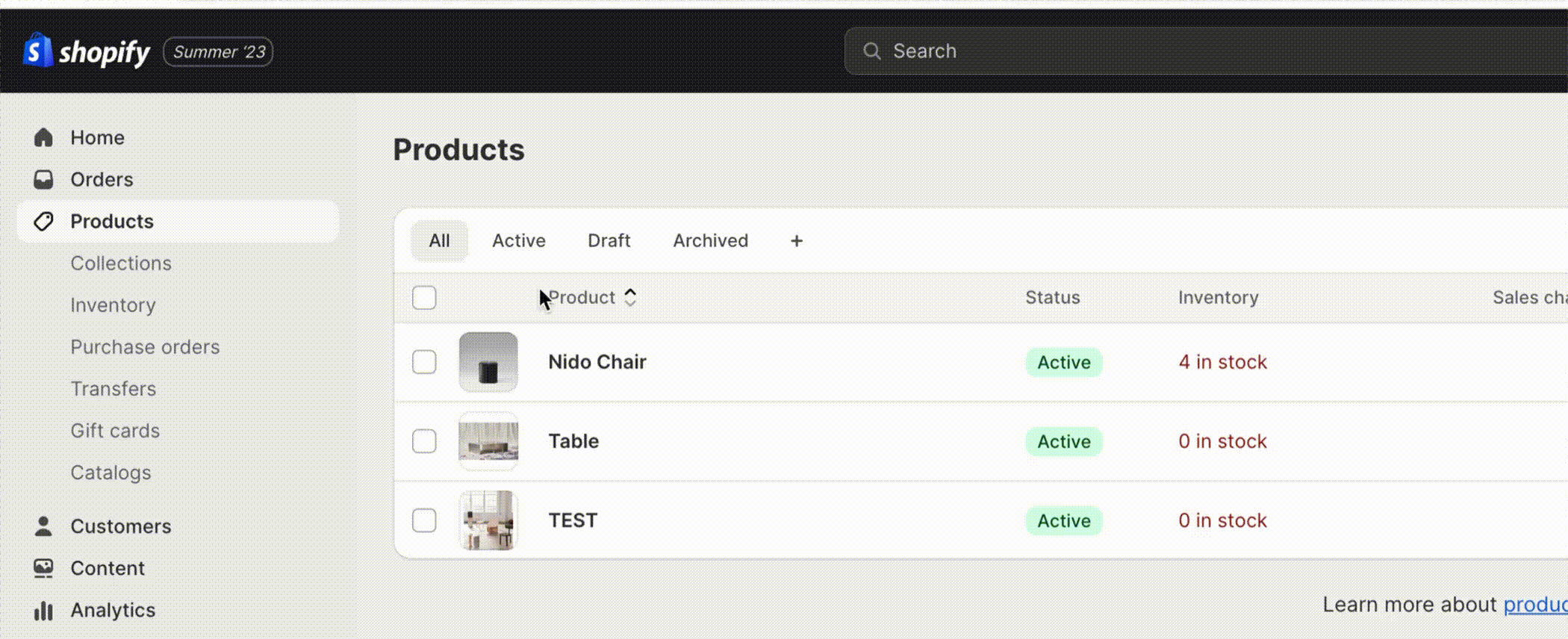The height and width of the screenshot is (639, 1568).
Task: Click the search magnifier icon
Action: click(871, 51)
